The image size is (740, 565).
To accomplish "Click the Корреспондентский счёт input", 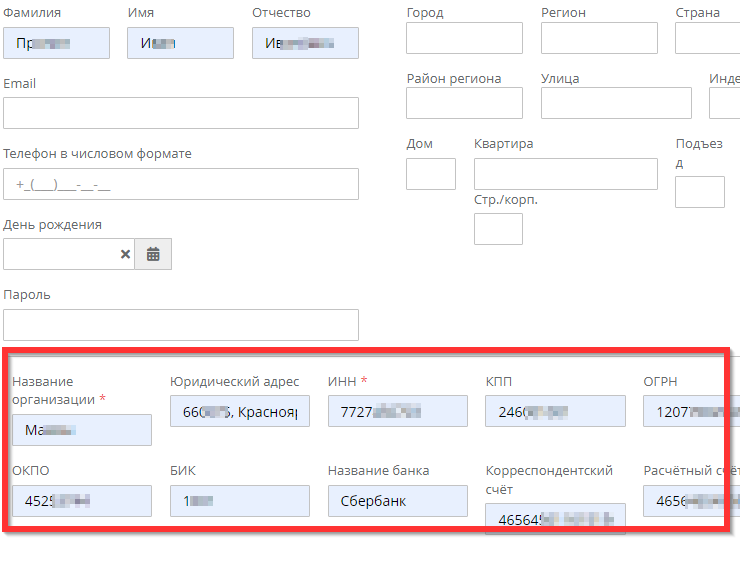I will [x=555, y=518].
